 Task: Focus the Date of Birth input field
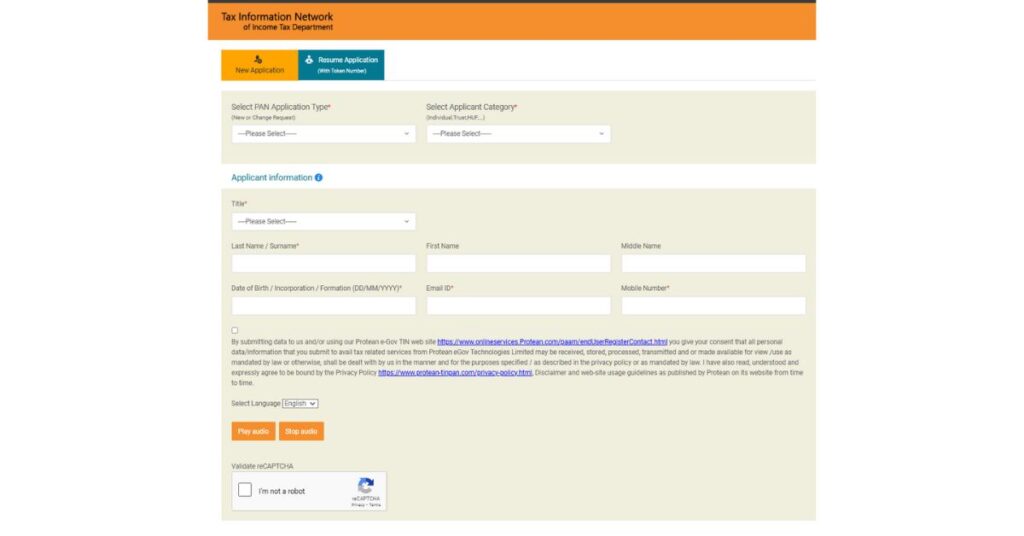tap(323, 306)
